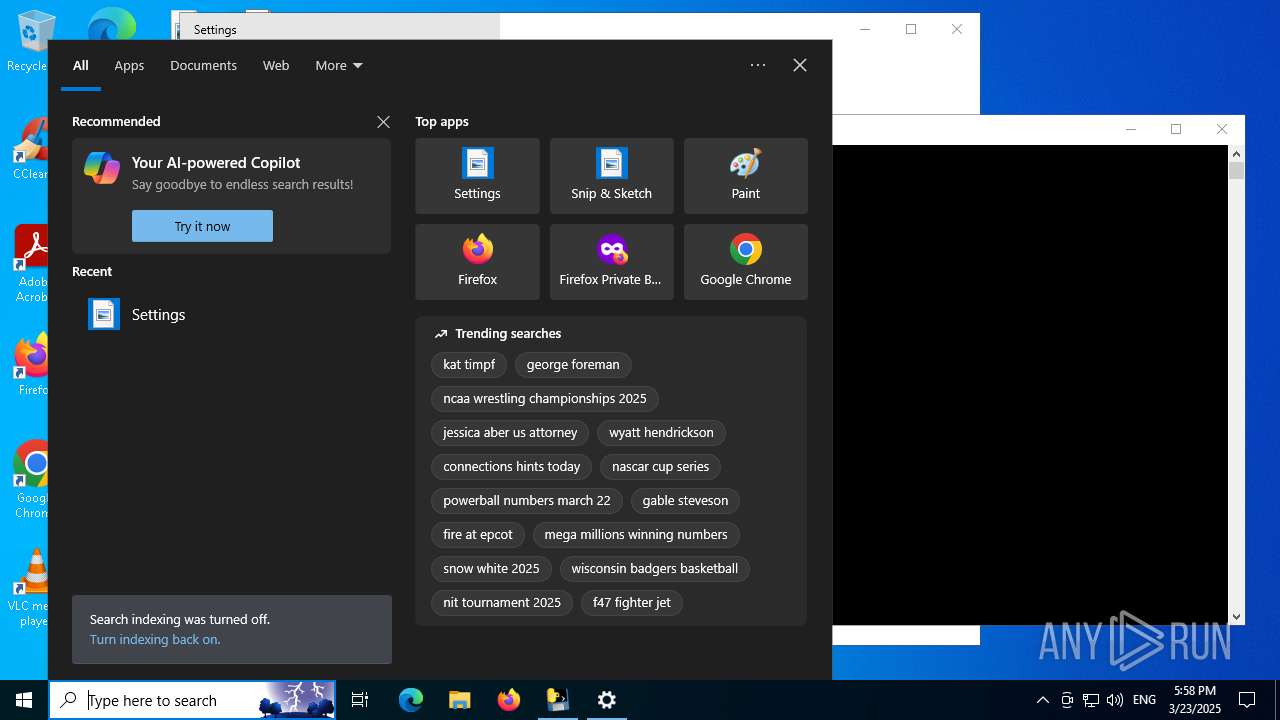Screen dimensions: 1280x720
Task: Search trending term kat timpf
Action: (x=469, y=365)
